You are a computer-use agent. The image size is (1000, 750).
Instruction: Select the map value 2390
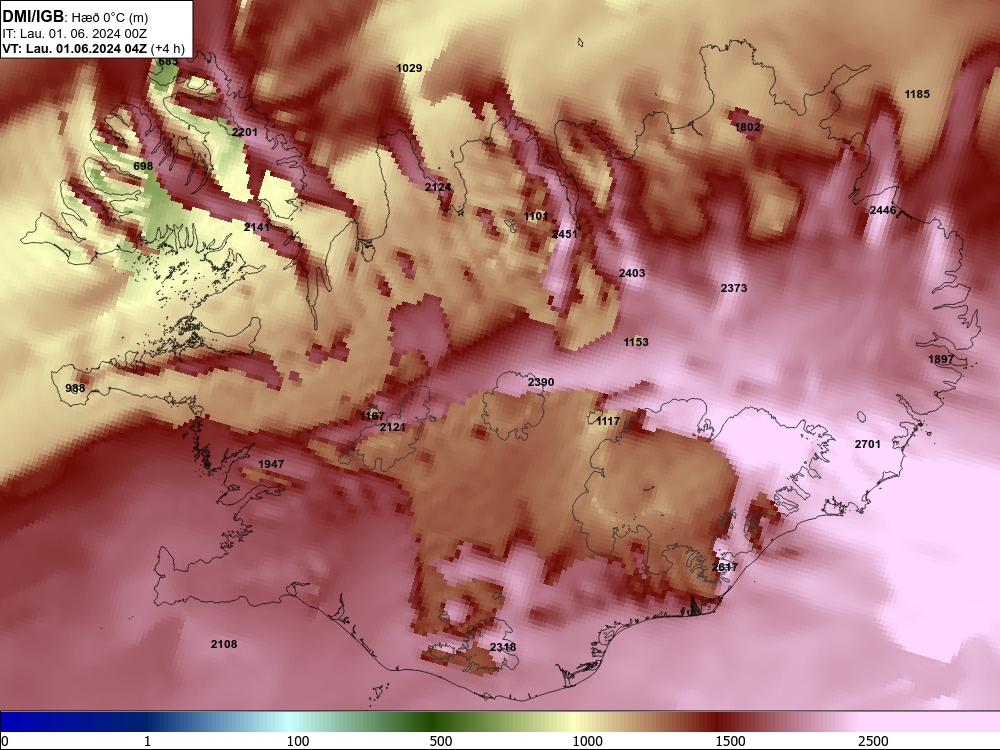[x=541, y=383]
